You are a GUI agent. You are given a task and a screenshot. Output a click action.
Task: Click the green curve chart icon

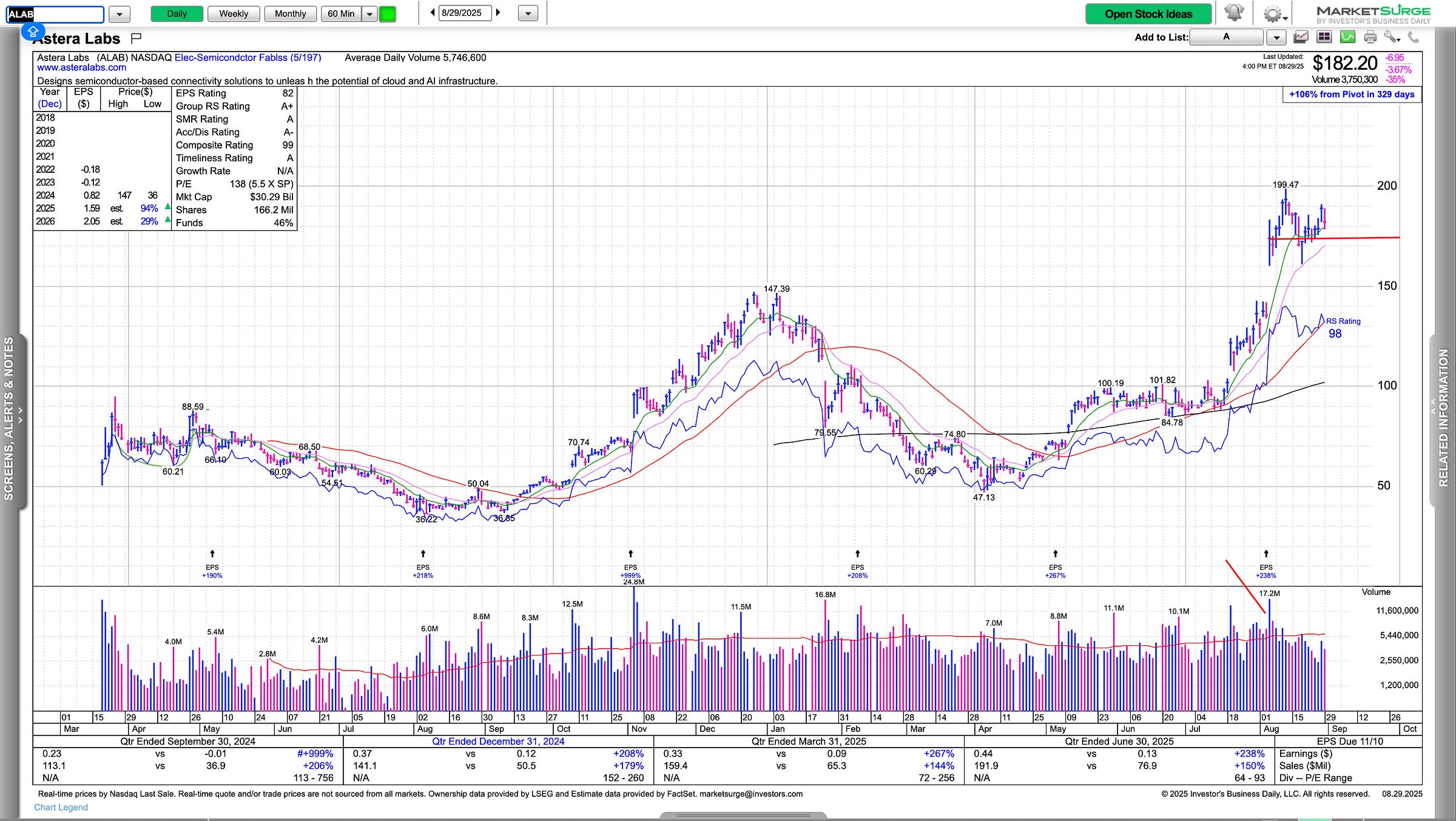1347,38
